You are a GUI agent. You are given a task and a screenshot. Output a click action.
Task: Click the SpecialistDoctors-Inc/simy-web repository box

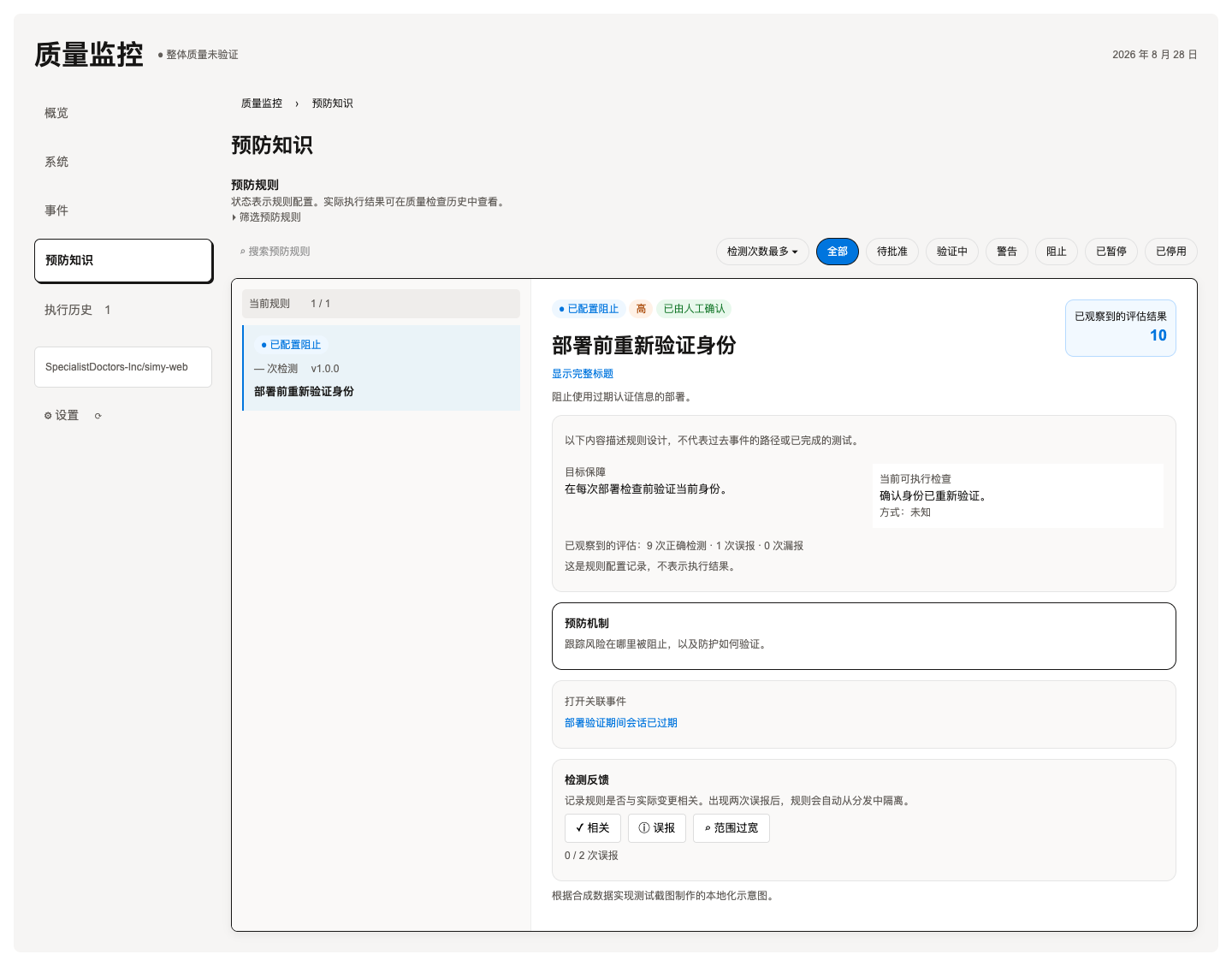coord(123,367)
